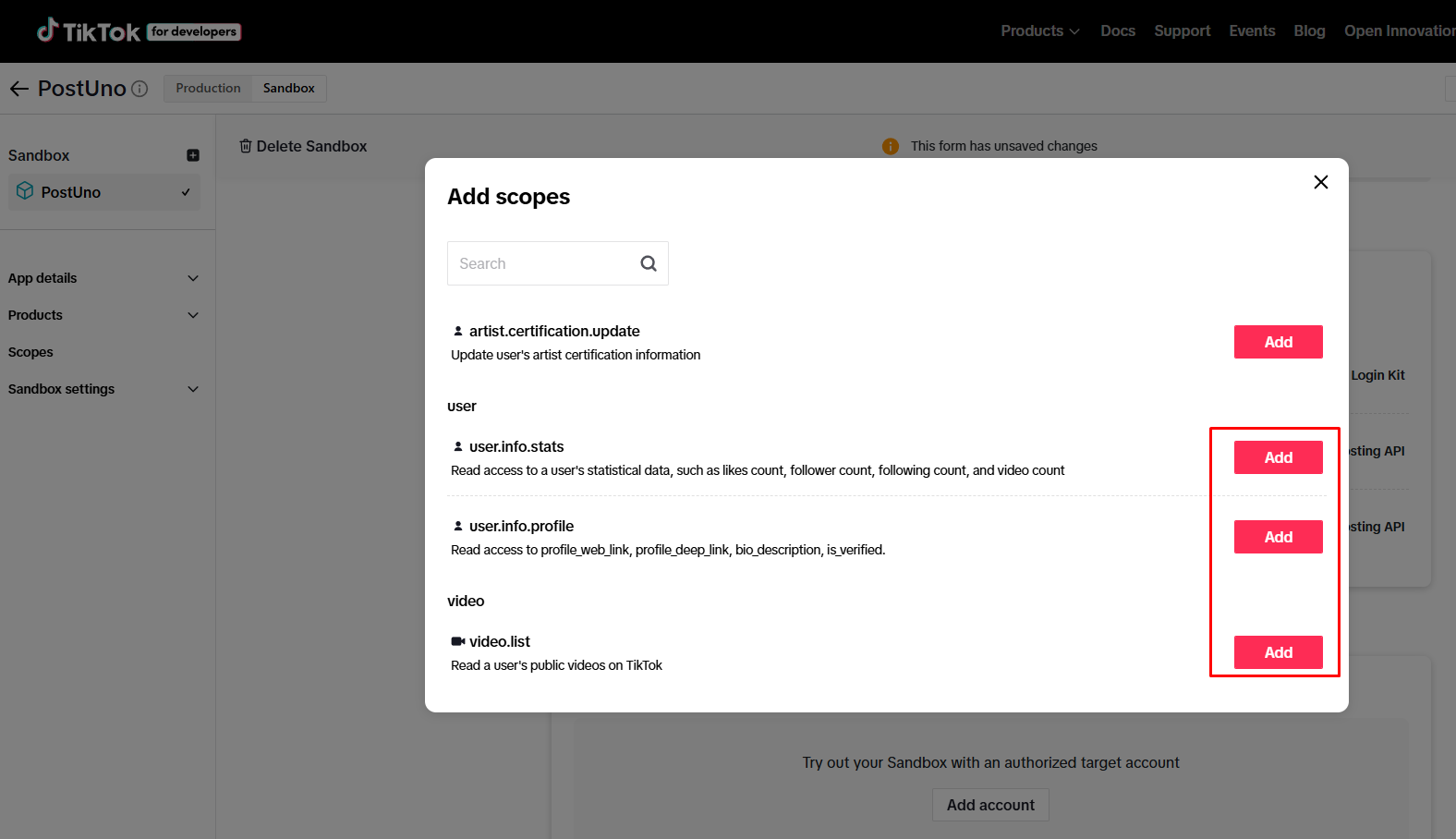Close the Add scopes dialog

[x=1320, y=182]
